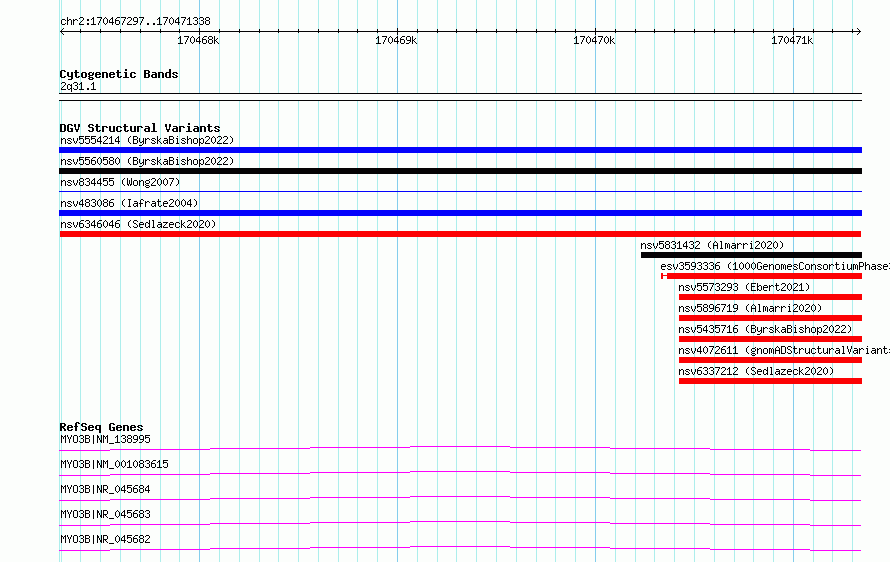Click the red bar under esv3593336
The image size is (890, 562).
click(x=762, y=276)
